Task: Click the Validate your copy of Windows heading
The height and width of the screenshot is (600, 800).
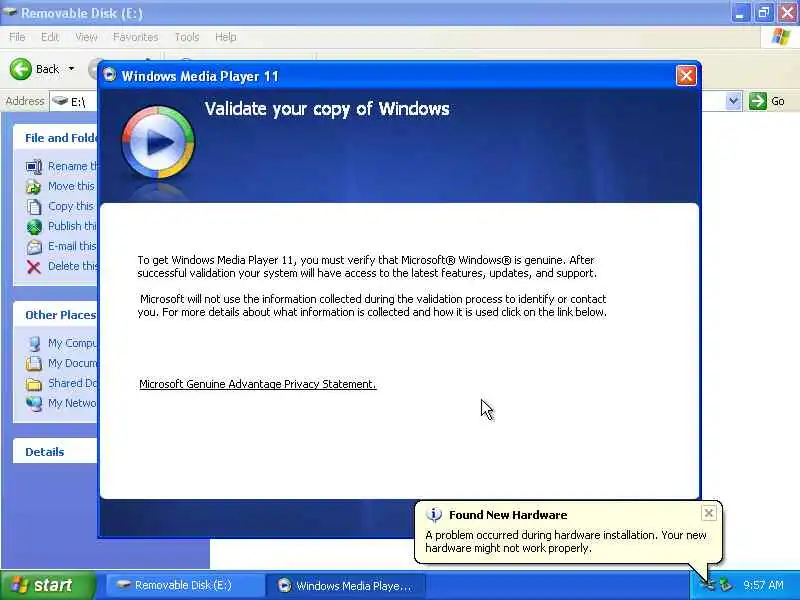Action: tap(327, 109)
